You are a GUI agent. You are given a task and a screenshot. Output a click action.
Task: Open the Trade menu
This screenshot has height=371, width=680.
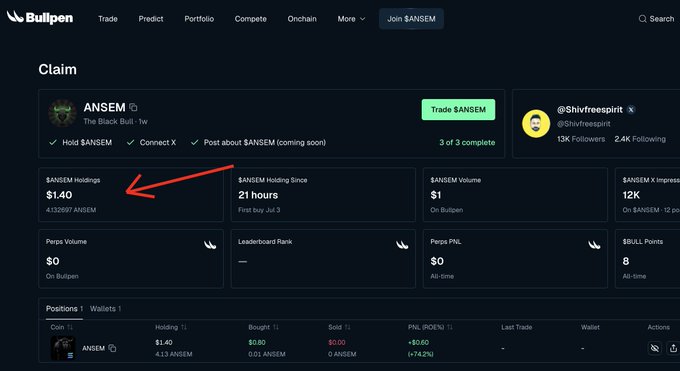[108, 19]
